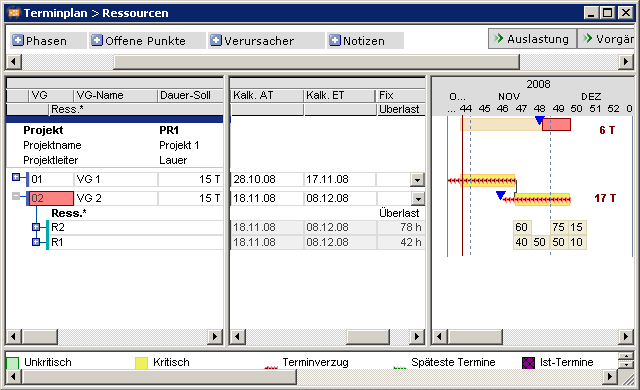The width and height of the screenshot is (640, 390).
Task: Maximize the Terminplan window
Action: click(x=608, y=13)
